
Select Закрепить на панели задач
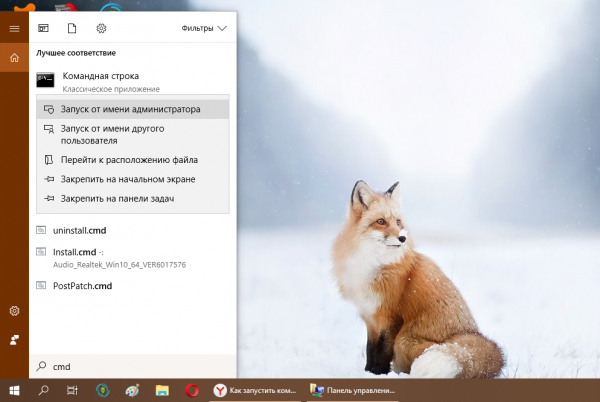[x=117, y=199]
